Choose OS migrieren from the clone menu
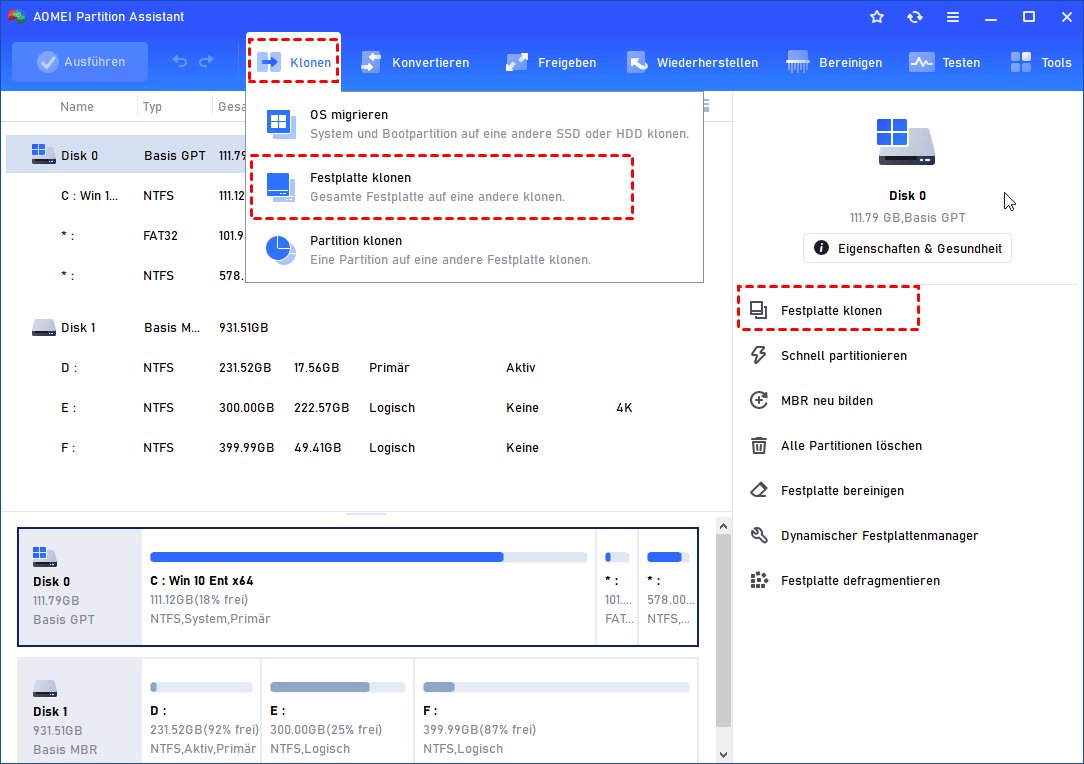Viewport: 1084px width, 764px height. [475, 124]
